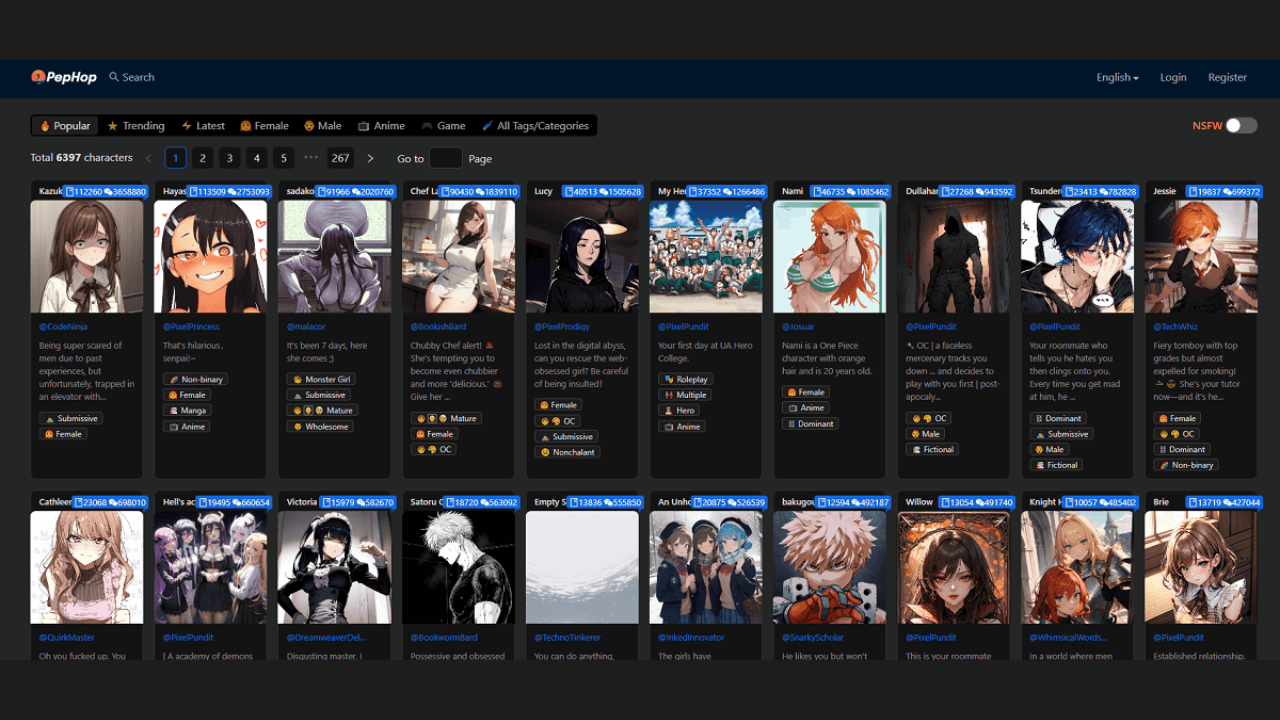
Task: Open the bakugou character image
Action: [x=829, y=567]
